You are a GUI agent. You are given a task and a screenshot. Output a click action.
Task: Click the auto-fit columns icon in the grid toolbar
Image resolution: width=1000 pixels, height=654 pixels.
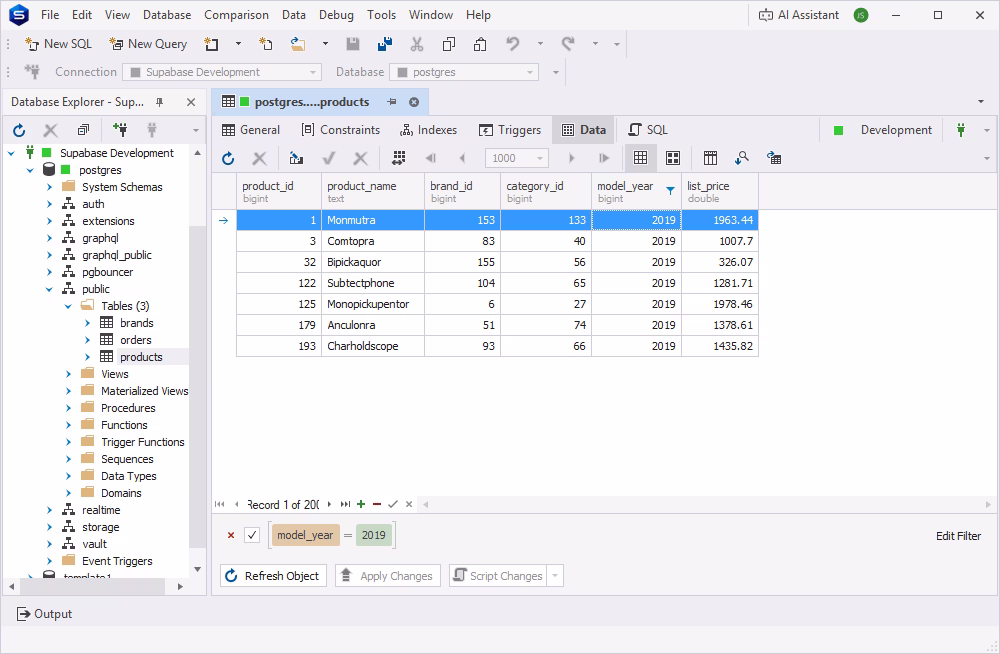click(x=399, y=158)
